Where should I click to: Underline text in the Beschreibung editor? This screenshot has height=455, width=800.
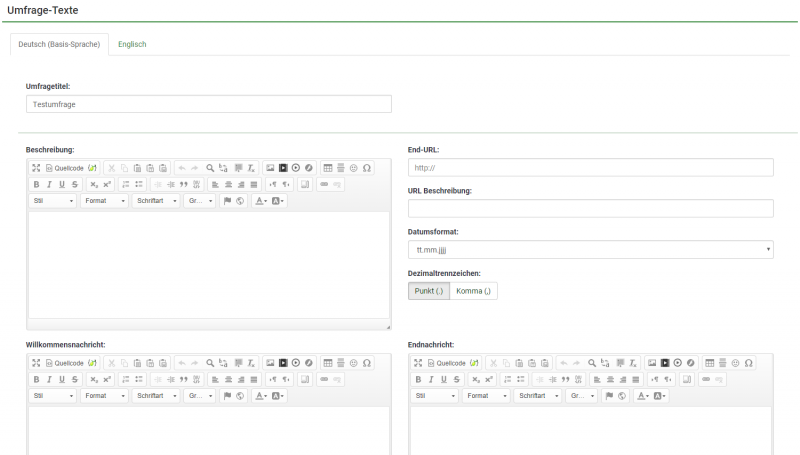pyautogui.click(x=62, y=184)
